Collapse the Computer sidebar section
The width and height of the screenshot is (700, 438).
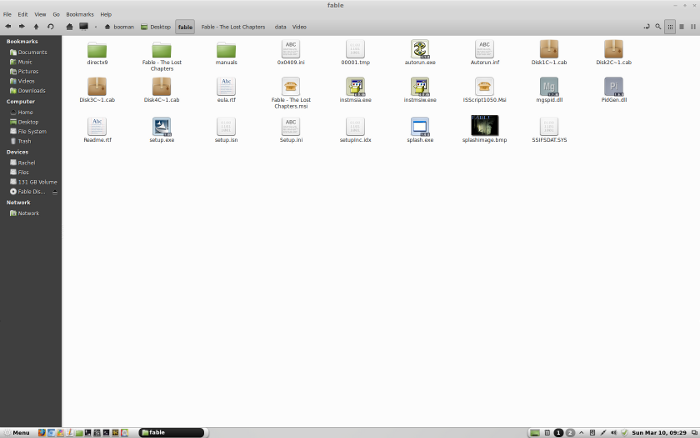click(21, 101)
